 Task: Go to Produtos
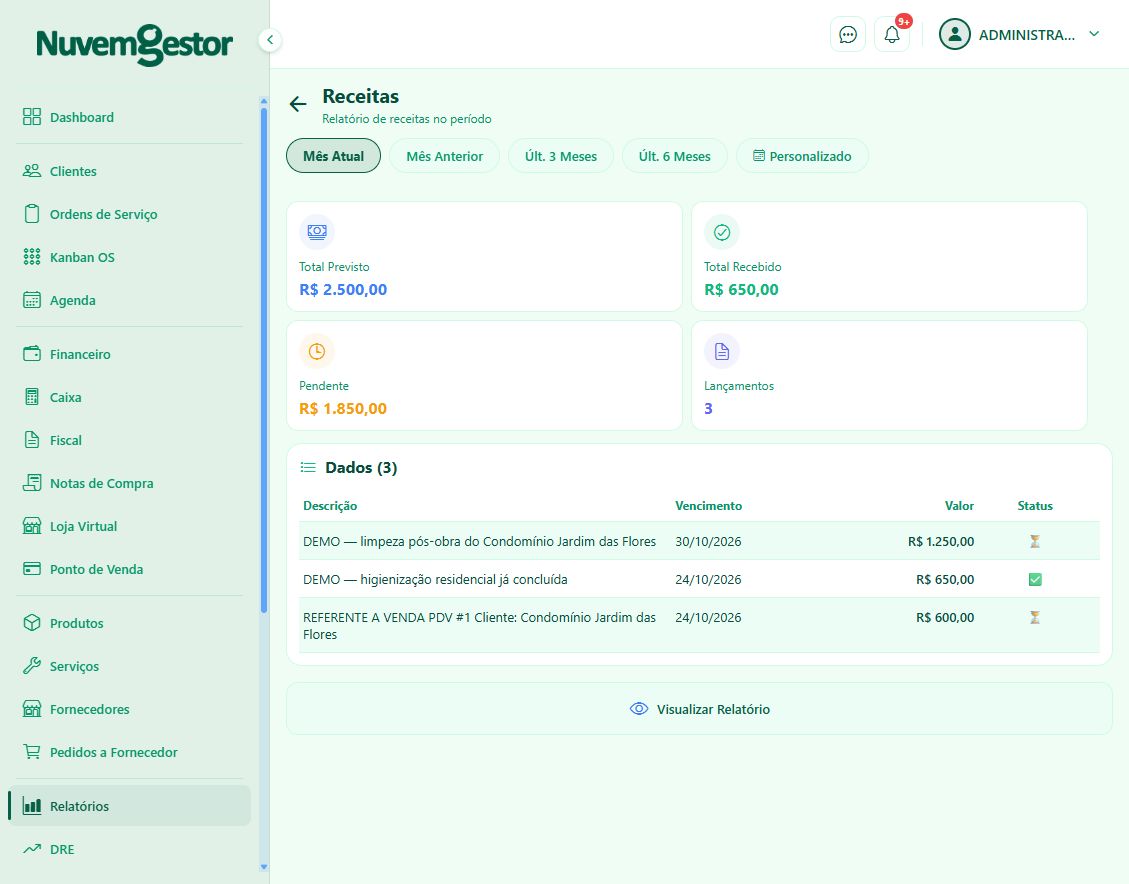130,623
